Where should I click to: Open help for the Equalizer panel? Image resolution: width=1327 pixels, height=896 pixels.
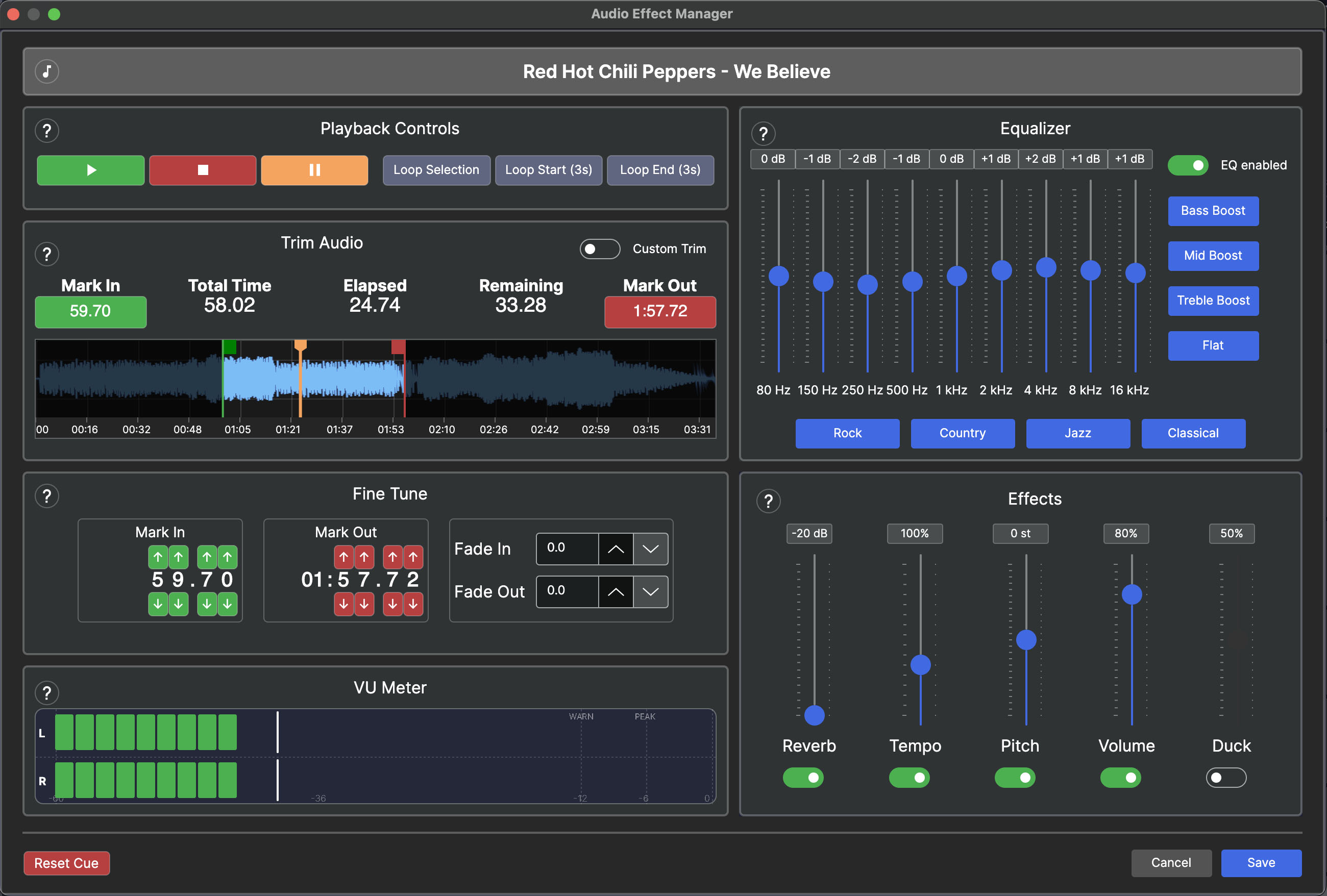763,134
